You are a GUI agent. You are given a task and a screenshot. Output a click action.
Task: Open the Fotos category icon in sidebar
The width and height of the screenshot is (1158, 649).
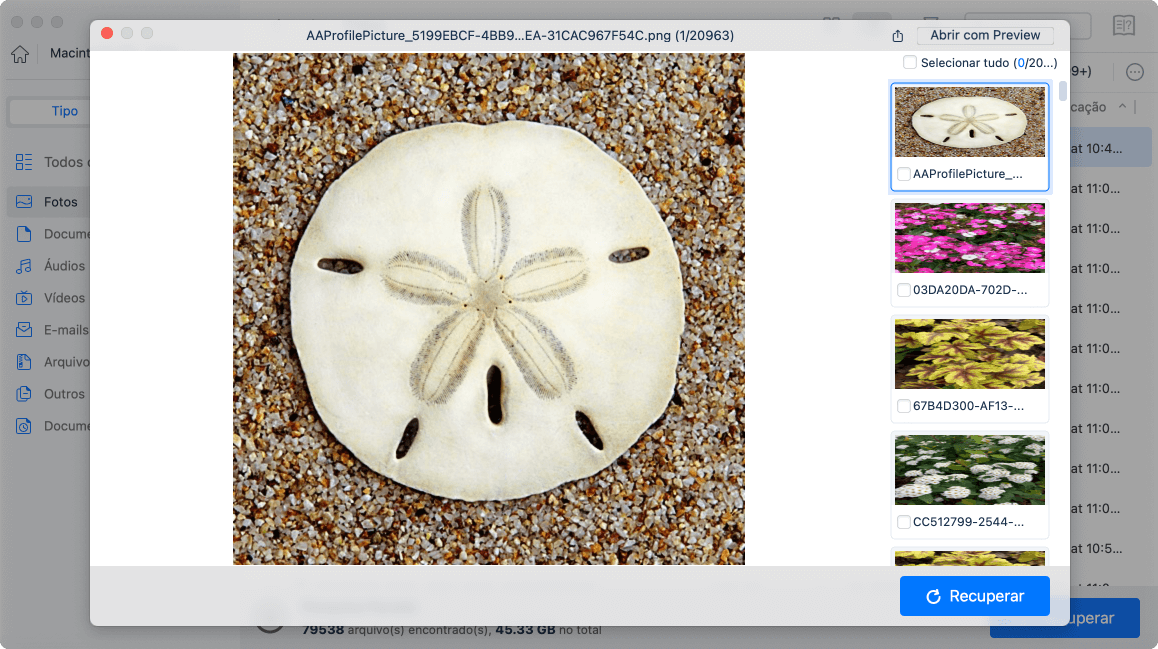pos(24,202)
